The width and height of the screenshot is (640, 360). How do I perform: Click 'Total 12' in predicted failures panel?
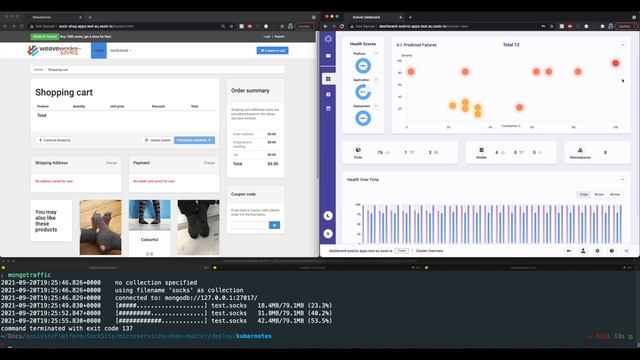point(511,45)
